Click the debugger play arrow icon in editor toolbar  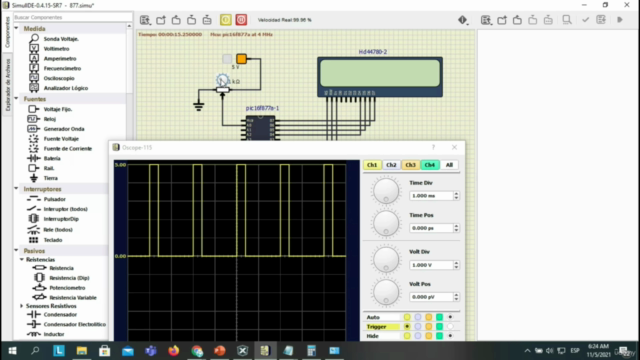tap(620, 20)
